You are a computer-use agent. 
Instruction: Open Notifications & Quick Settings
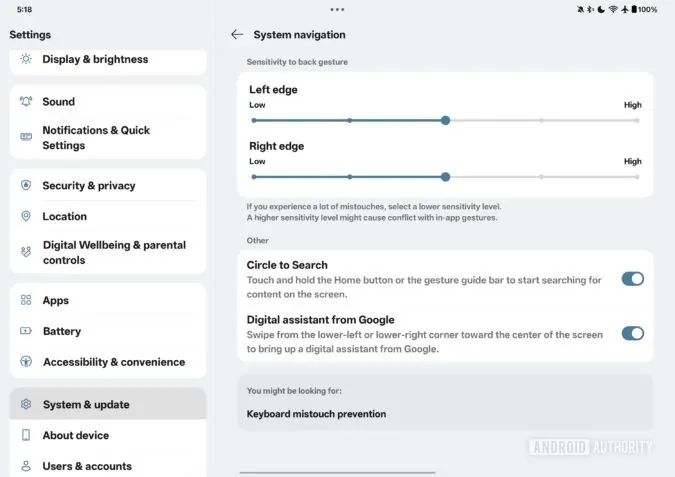point(108,138)
